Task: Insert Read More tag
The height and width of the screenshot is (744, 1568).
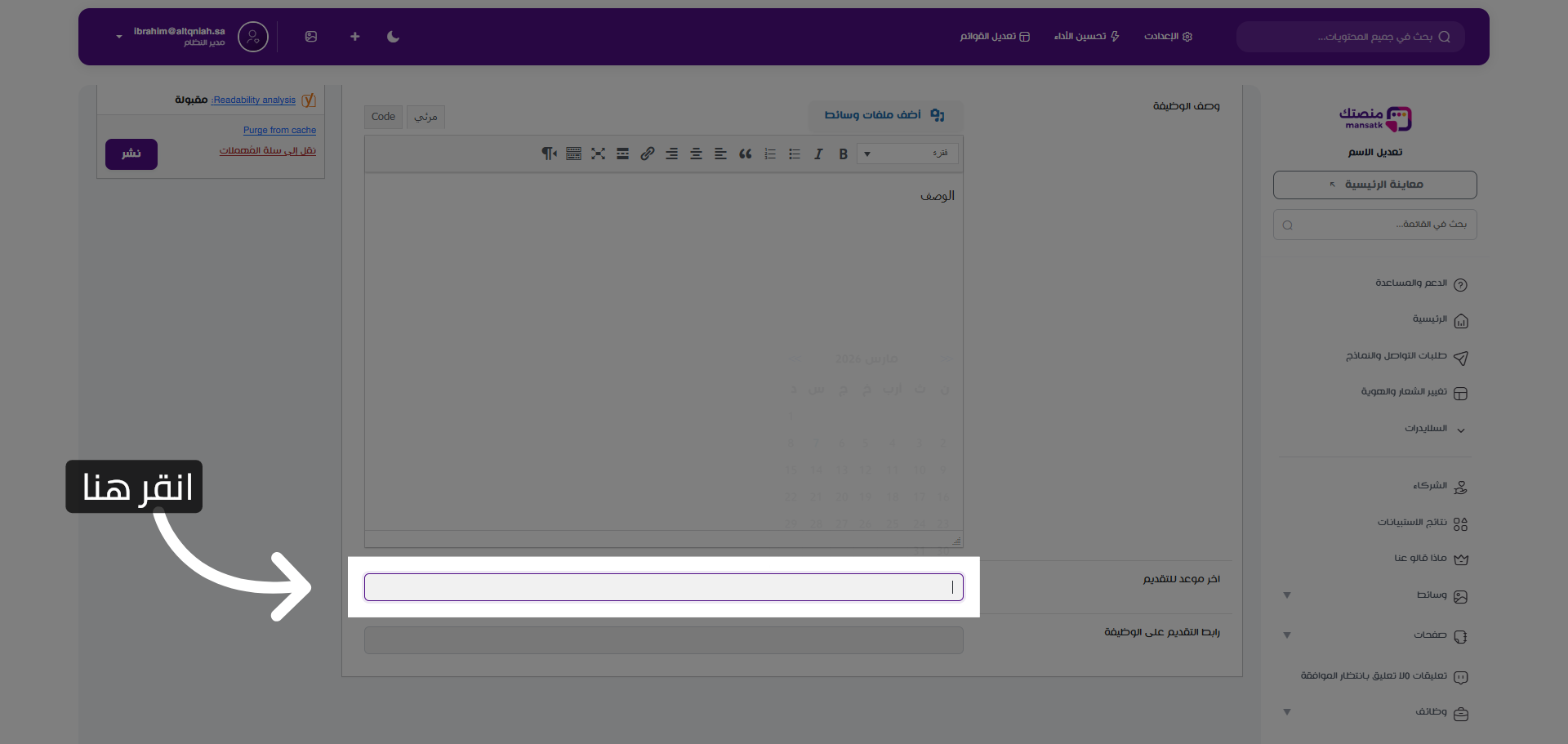Action: click(622, 154)
